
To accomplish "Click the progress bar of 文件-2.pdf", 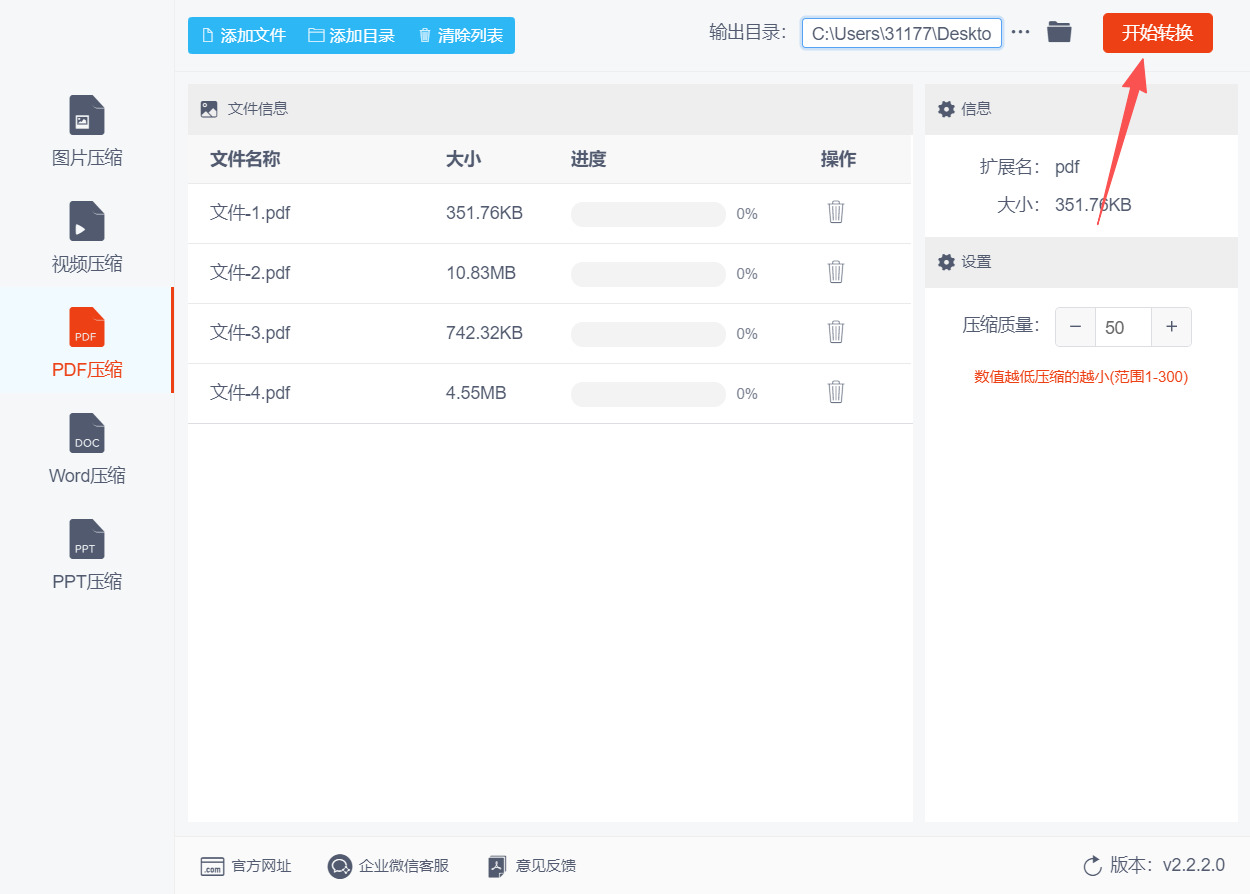I will point(648,274).
